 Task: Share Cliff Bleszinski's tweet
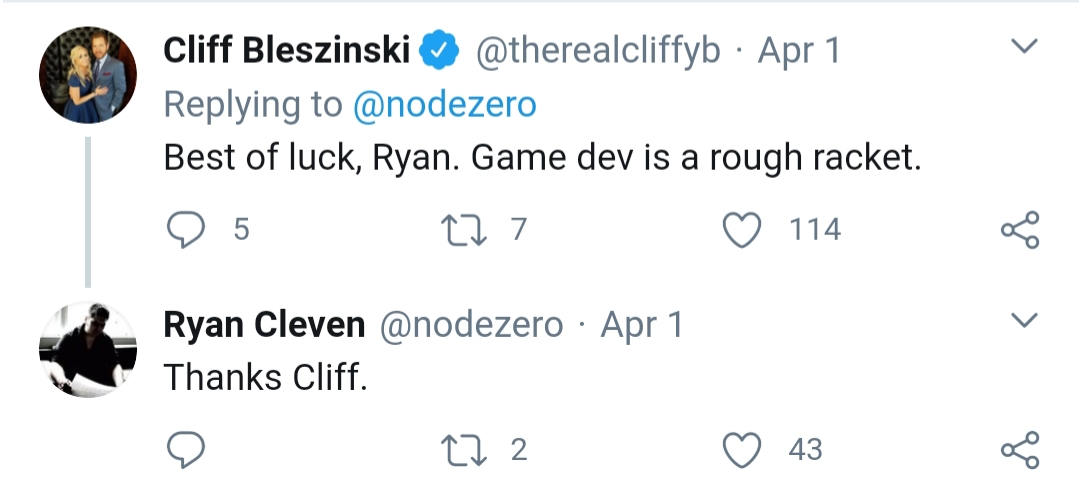point(1019,231)
